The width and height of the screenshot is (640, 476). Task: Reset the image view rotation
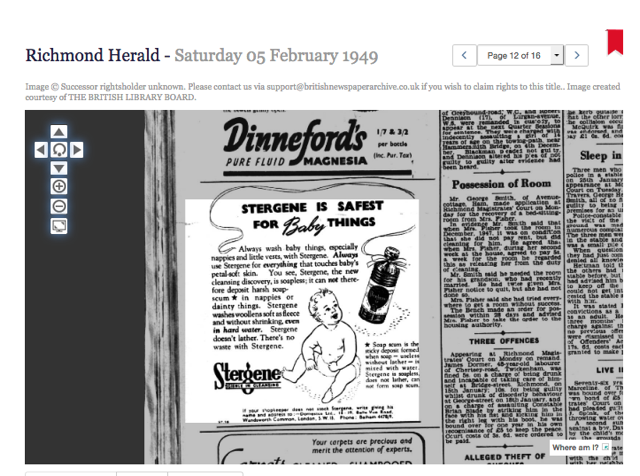59,150
